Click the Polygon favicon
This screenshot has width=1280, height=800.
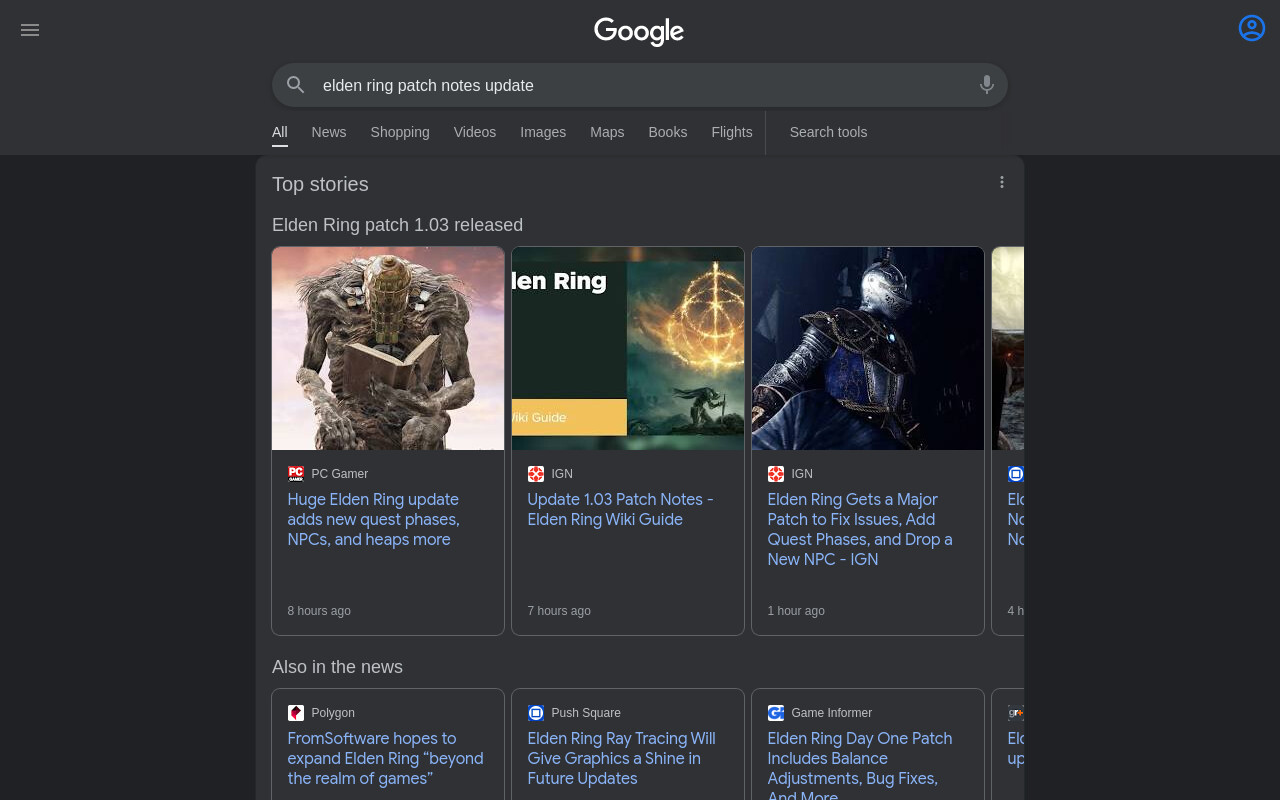coord(296,713)
